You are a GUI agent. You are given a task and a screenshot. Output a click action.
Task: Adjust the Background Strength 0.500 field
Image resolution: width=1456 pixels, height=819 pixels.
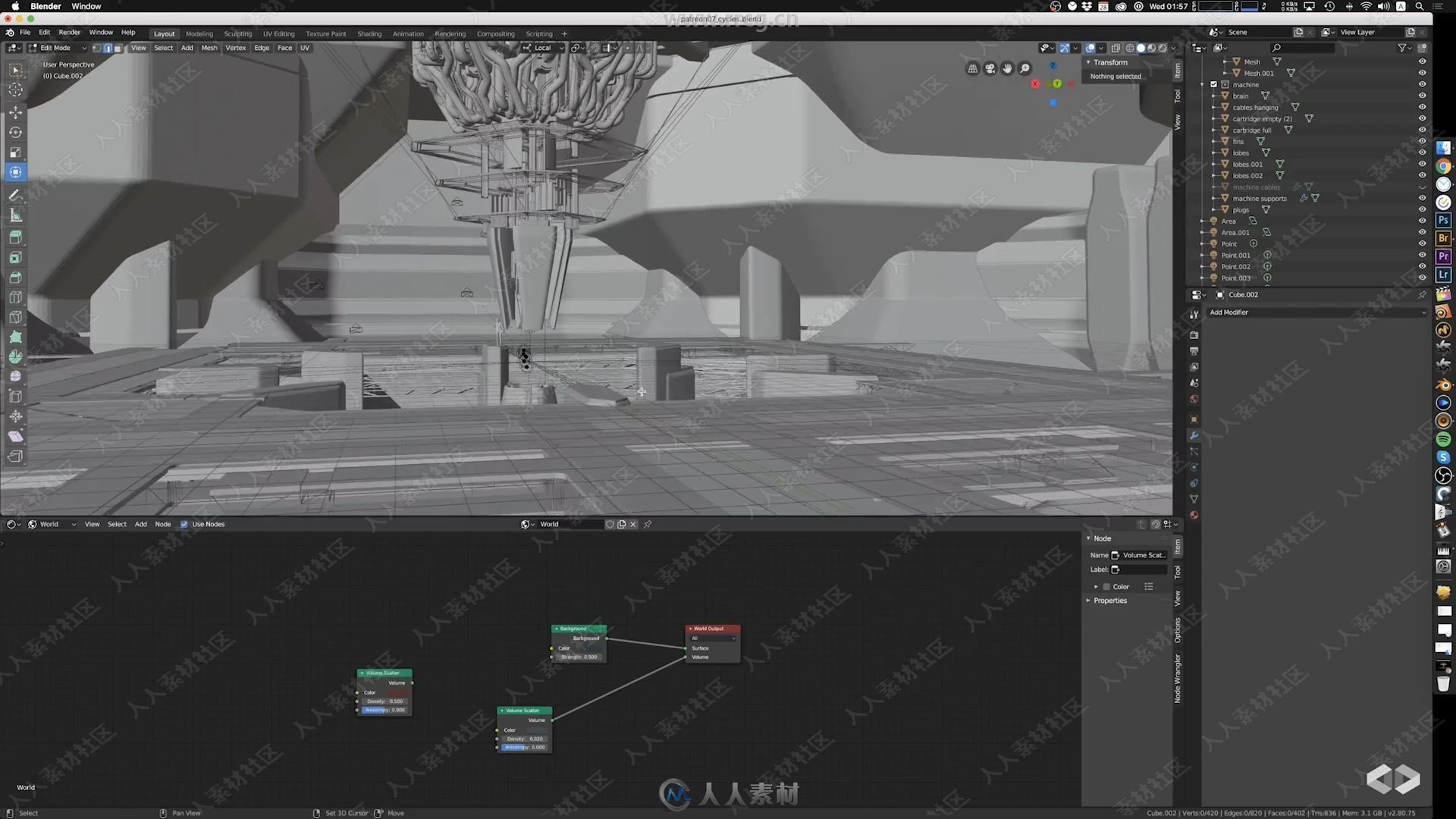click(x=579, y=657)
